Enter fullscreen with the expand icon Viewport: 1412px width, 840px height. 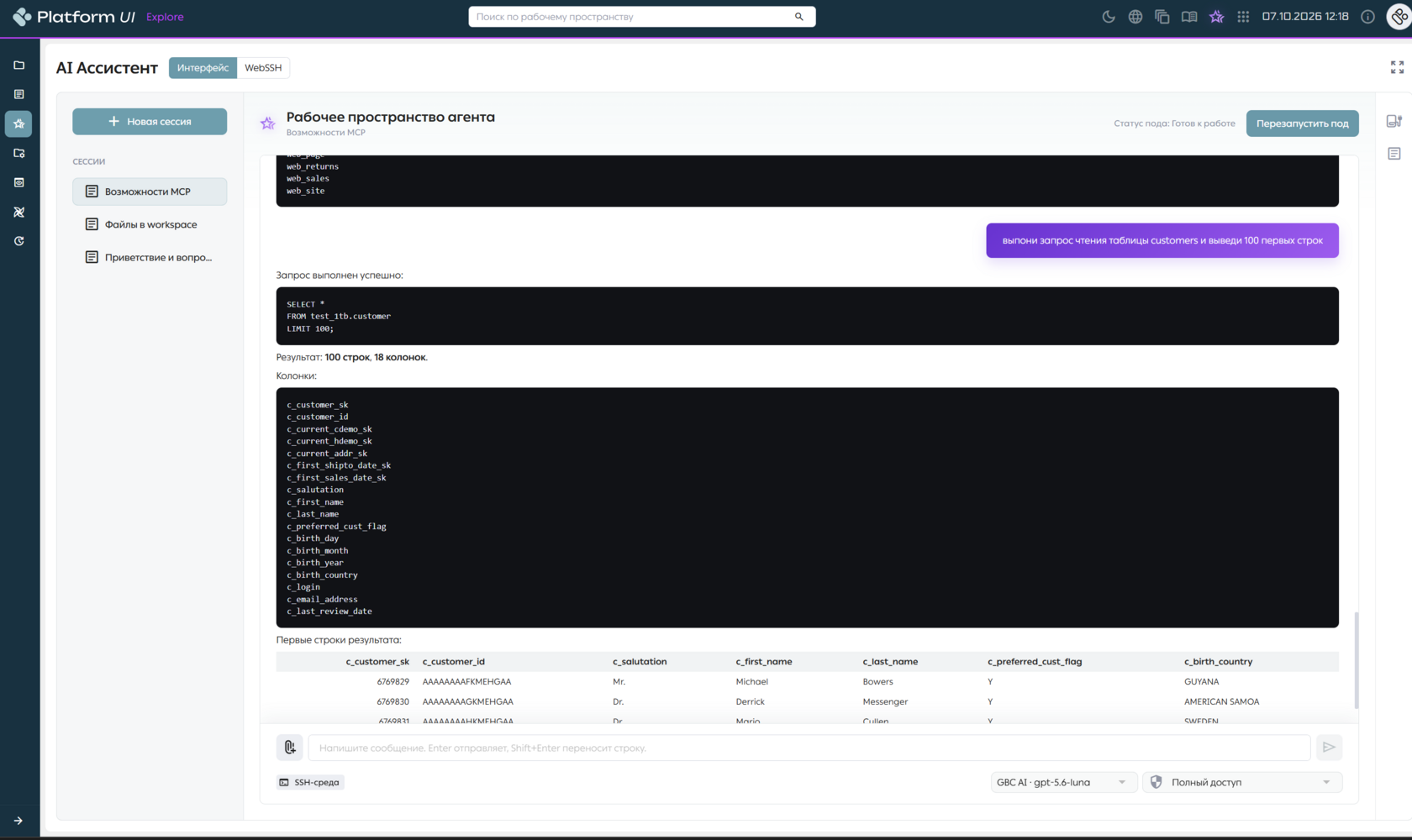pyautogui.click(x=1397, y=67)
